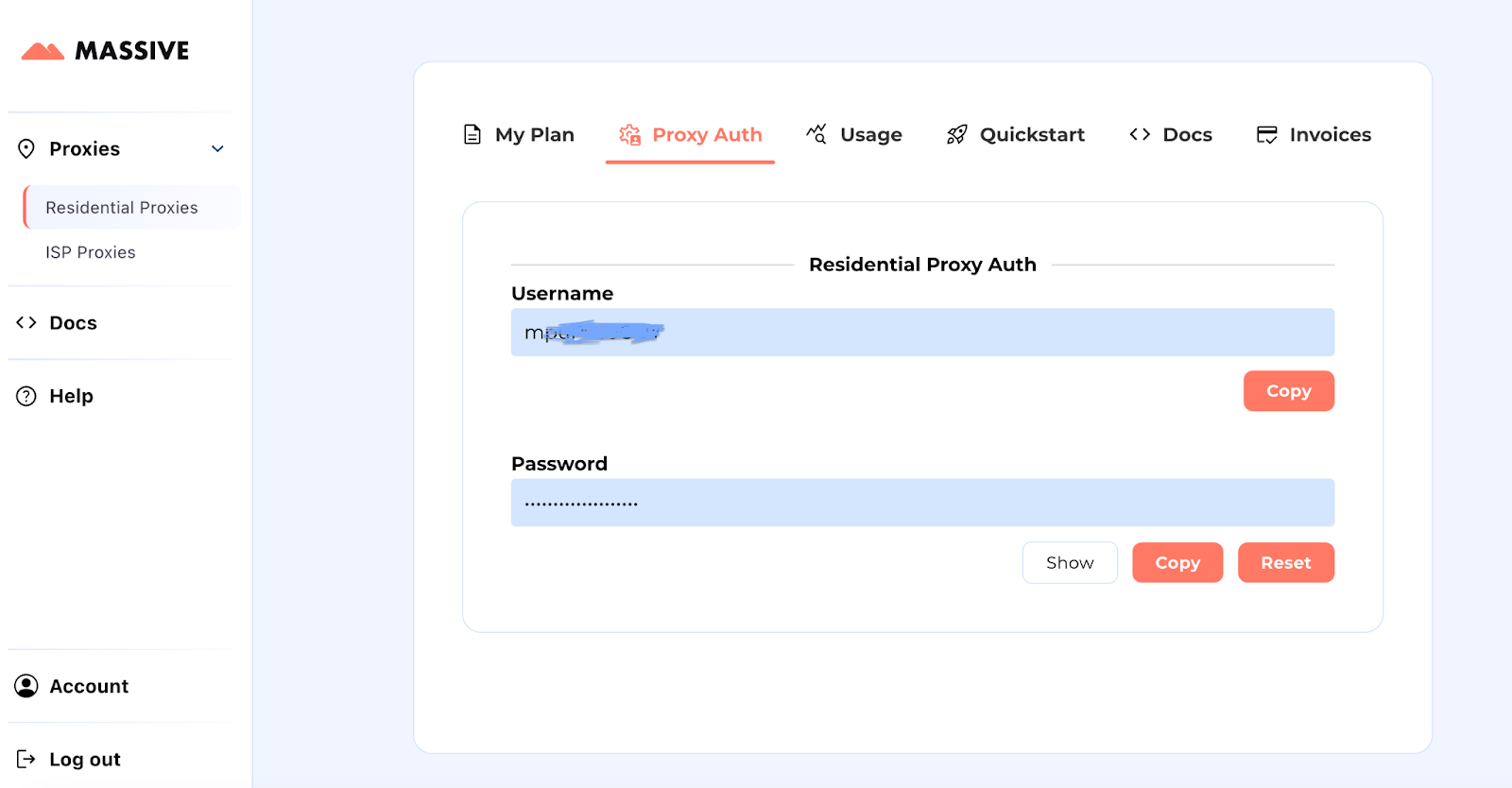
Task: Click the Quickstart rocket icon
Action: [957, 135]
